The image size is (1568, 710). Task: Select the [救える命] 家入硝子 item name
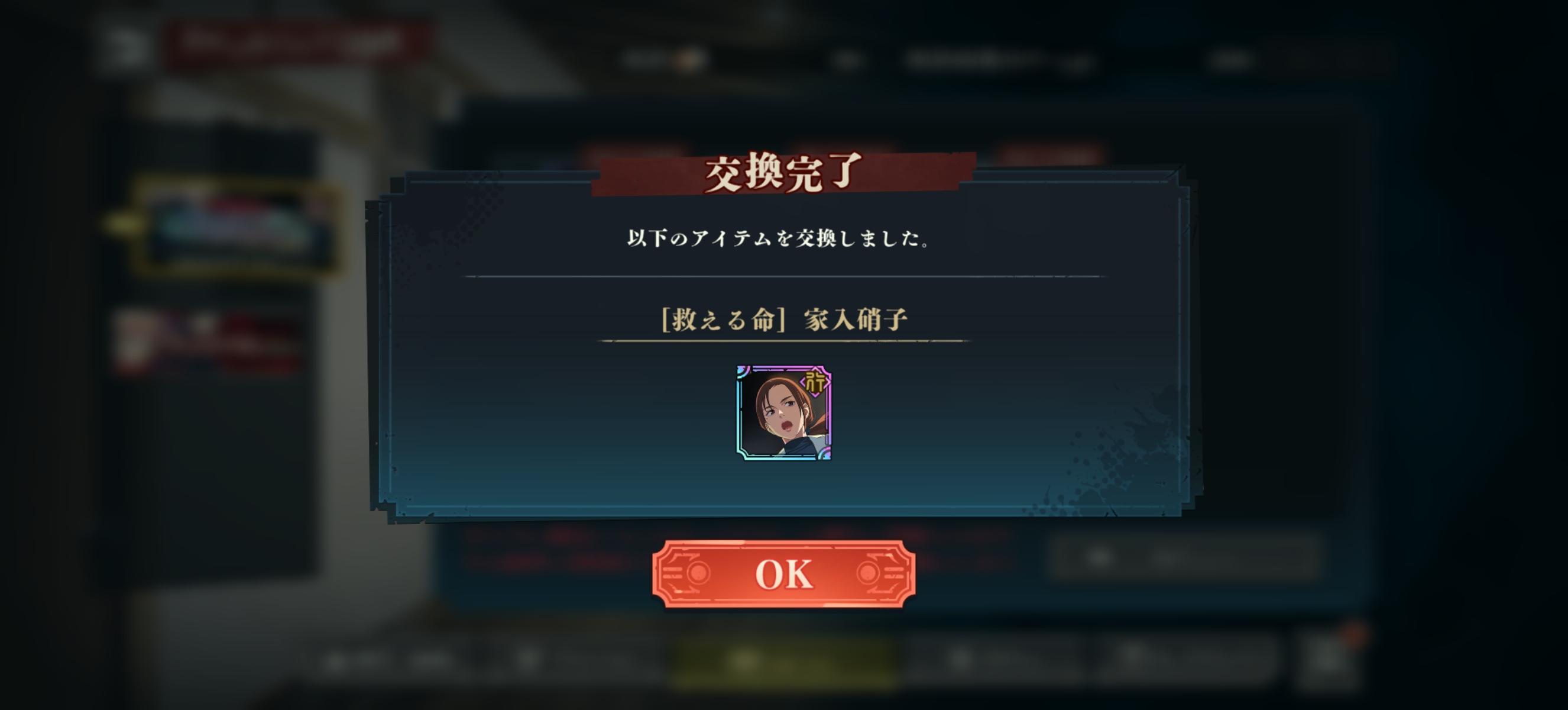(x=785, y=319)
